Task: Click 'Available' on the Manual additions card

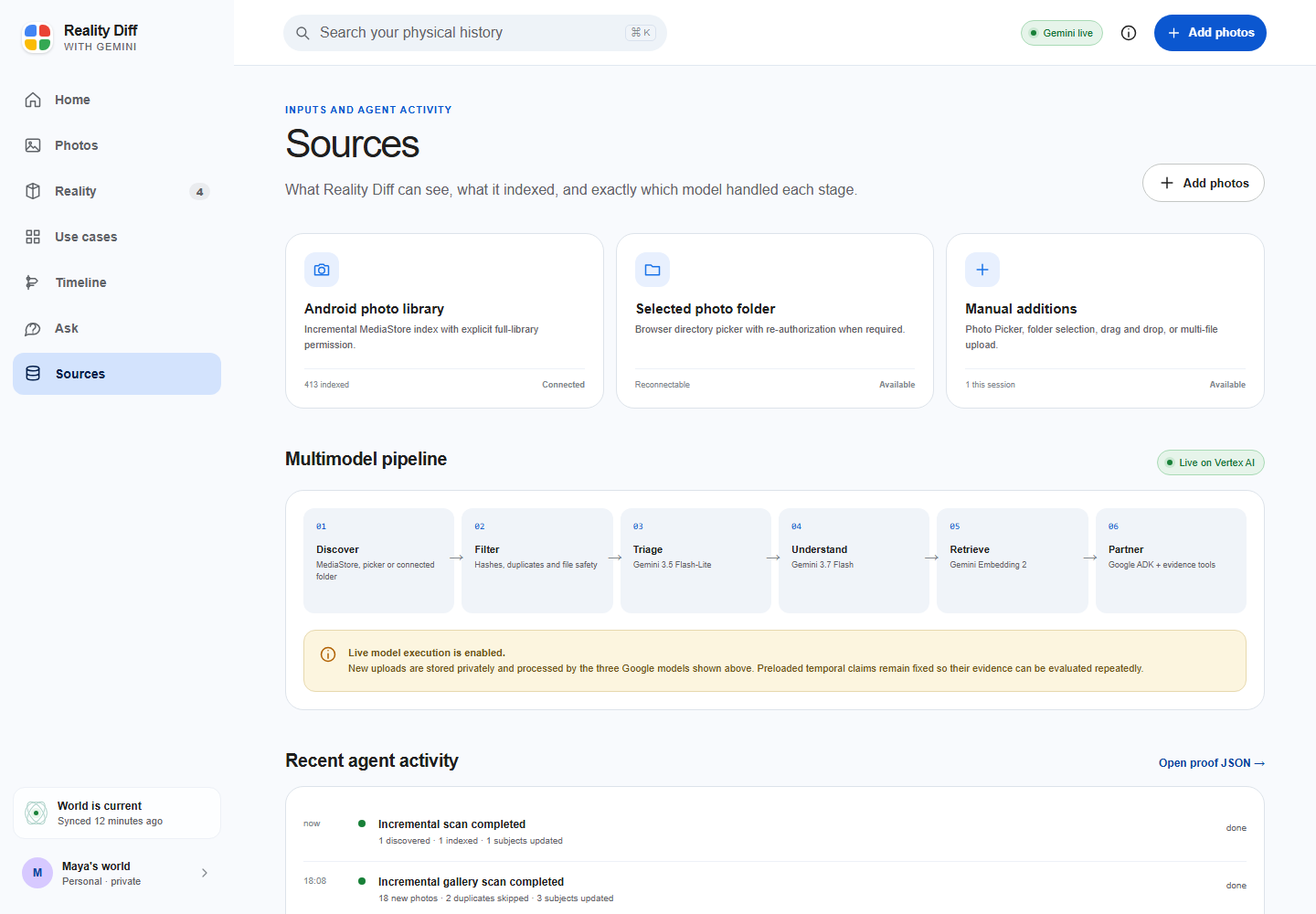Action: pos(1227,385)
